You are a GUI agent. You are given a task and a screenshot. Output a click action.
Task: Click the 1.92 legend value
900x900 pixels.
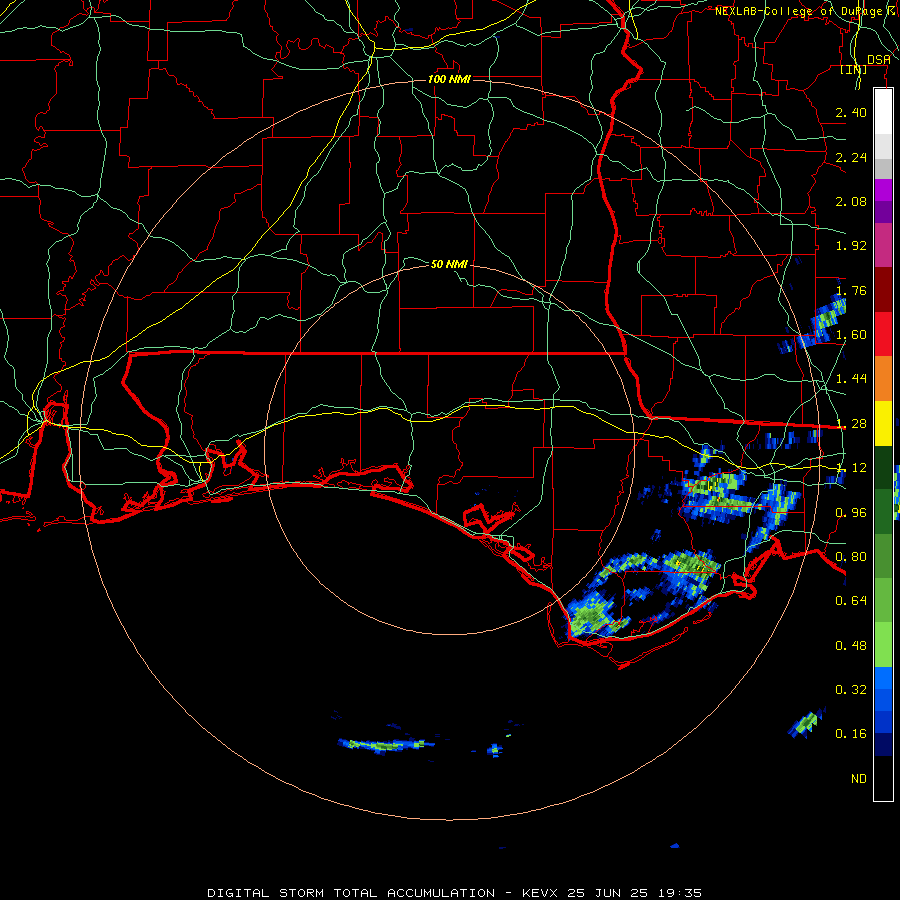pyautogui.click(x=851, y=246)
